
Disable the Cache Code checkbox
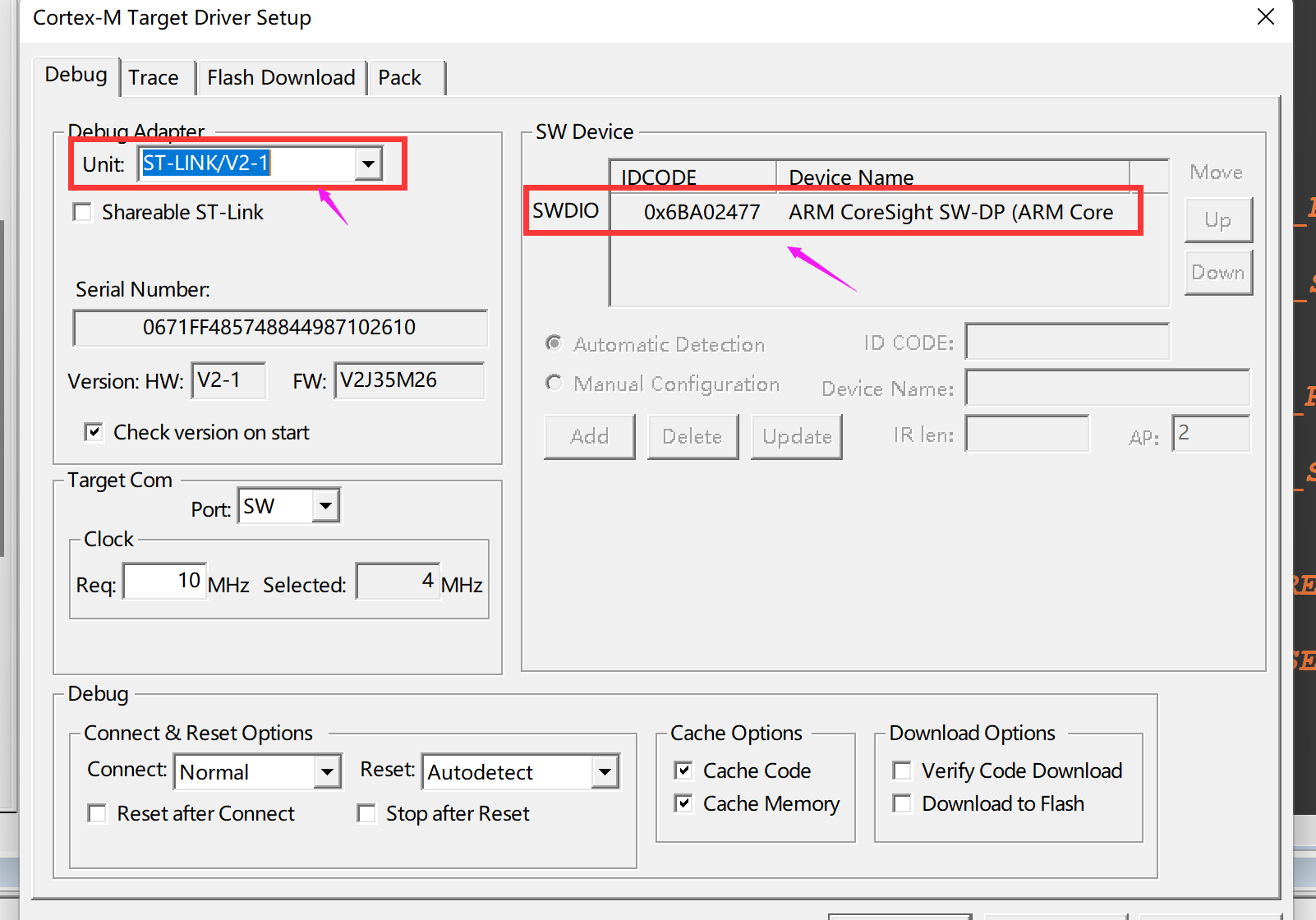(683, 770)
